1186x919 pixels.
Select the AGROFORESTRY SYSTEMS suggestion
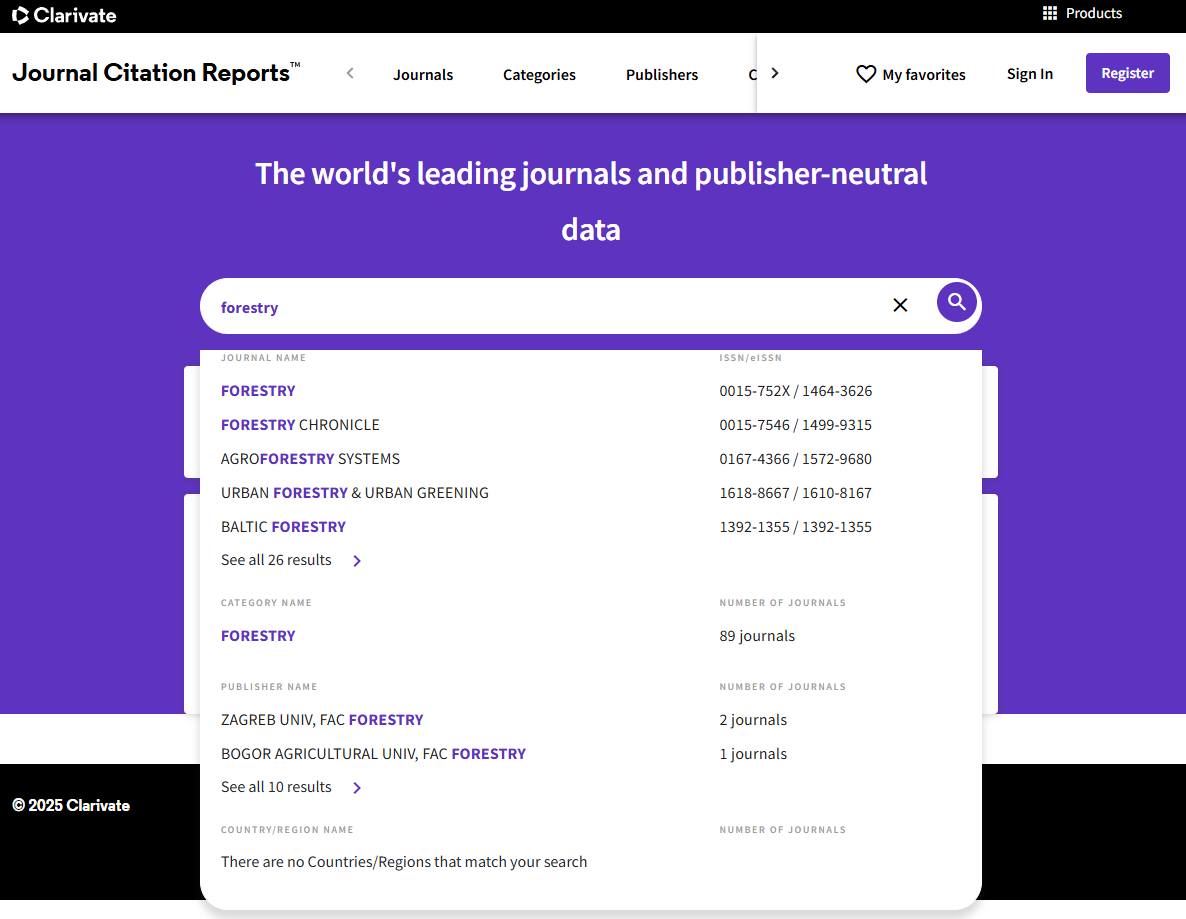coord(310,459)
